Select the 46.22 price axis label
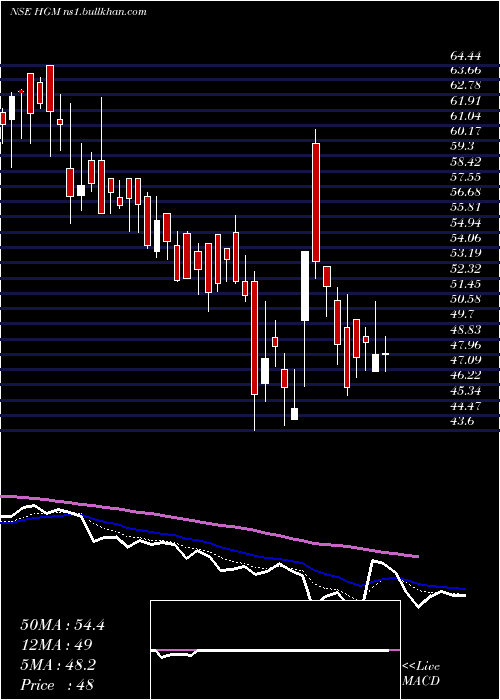Viewport: 500px width, 700px height. pos(466,375)
